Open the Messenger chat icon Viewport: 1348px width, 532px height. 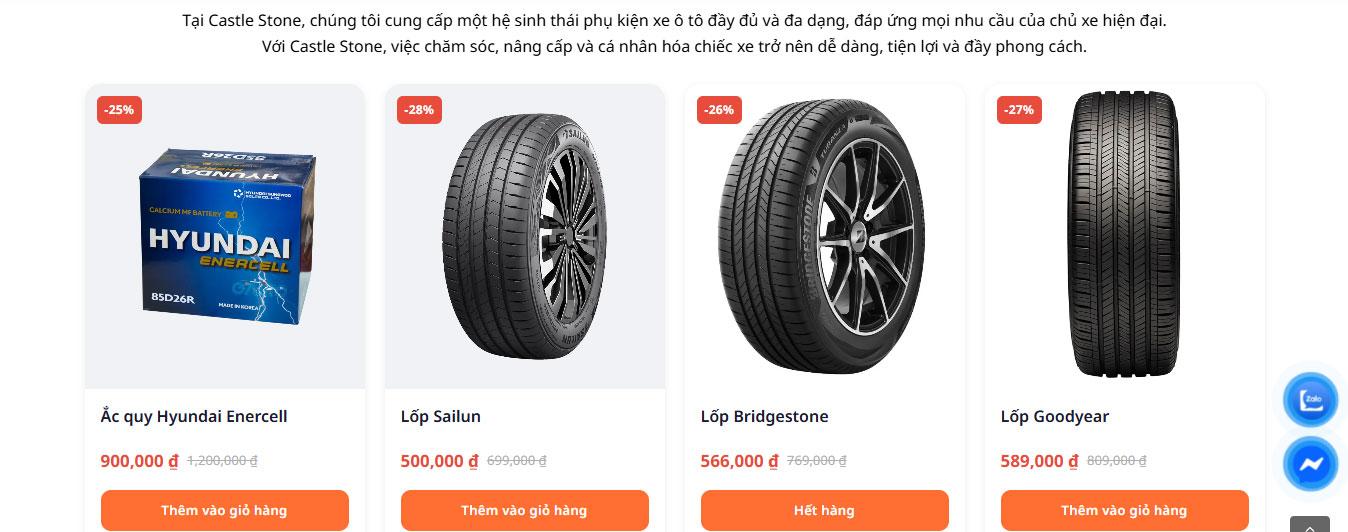pyautogui.click(x=1310, y=464)
